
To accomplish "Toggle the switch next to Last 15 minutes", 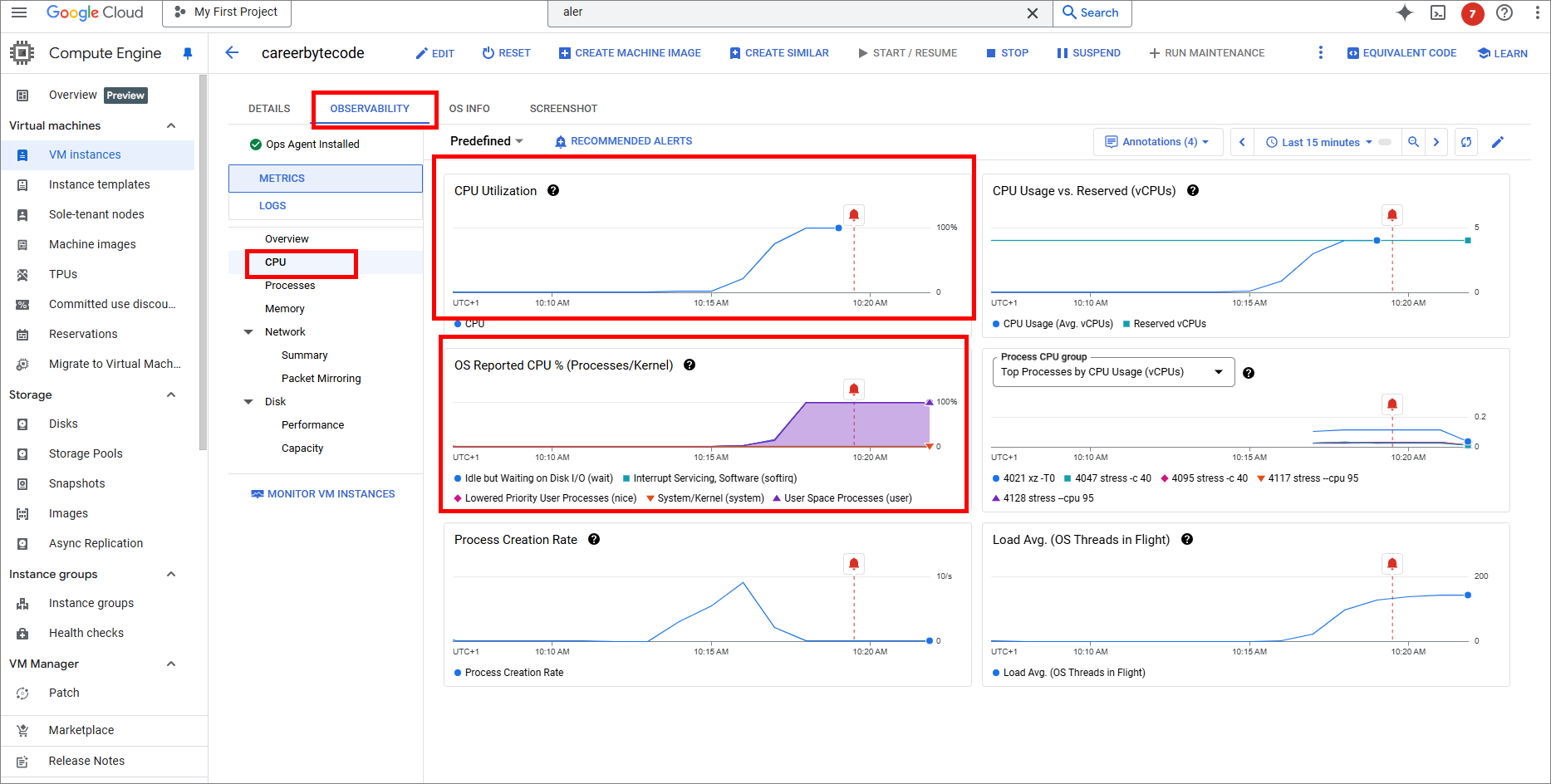I will [1385, 142].
